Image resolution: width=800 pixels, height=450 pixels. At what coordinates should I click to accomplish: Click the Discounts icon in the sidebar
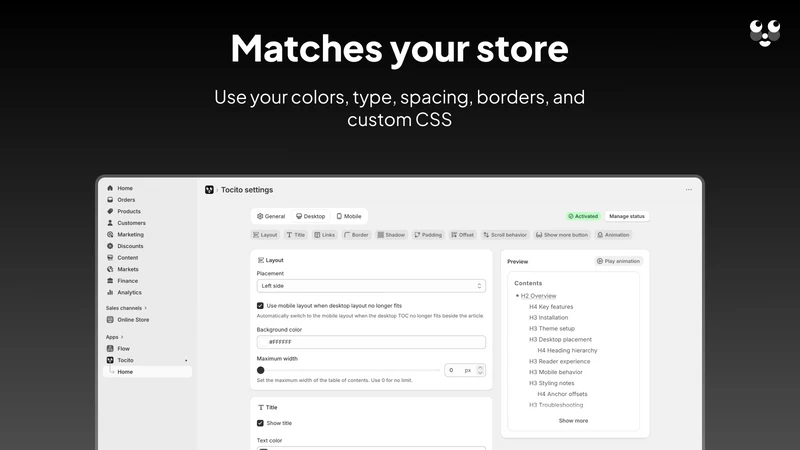[110, 246]
